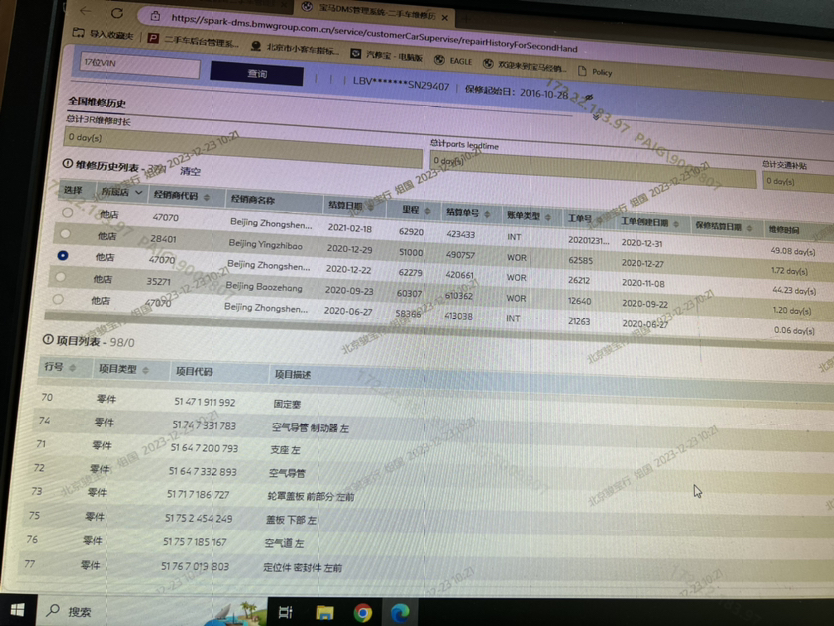Sort by 经销商代码 column

[207, 197]
